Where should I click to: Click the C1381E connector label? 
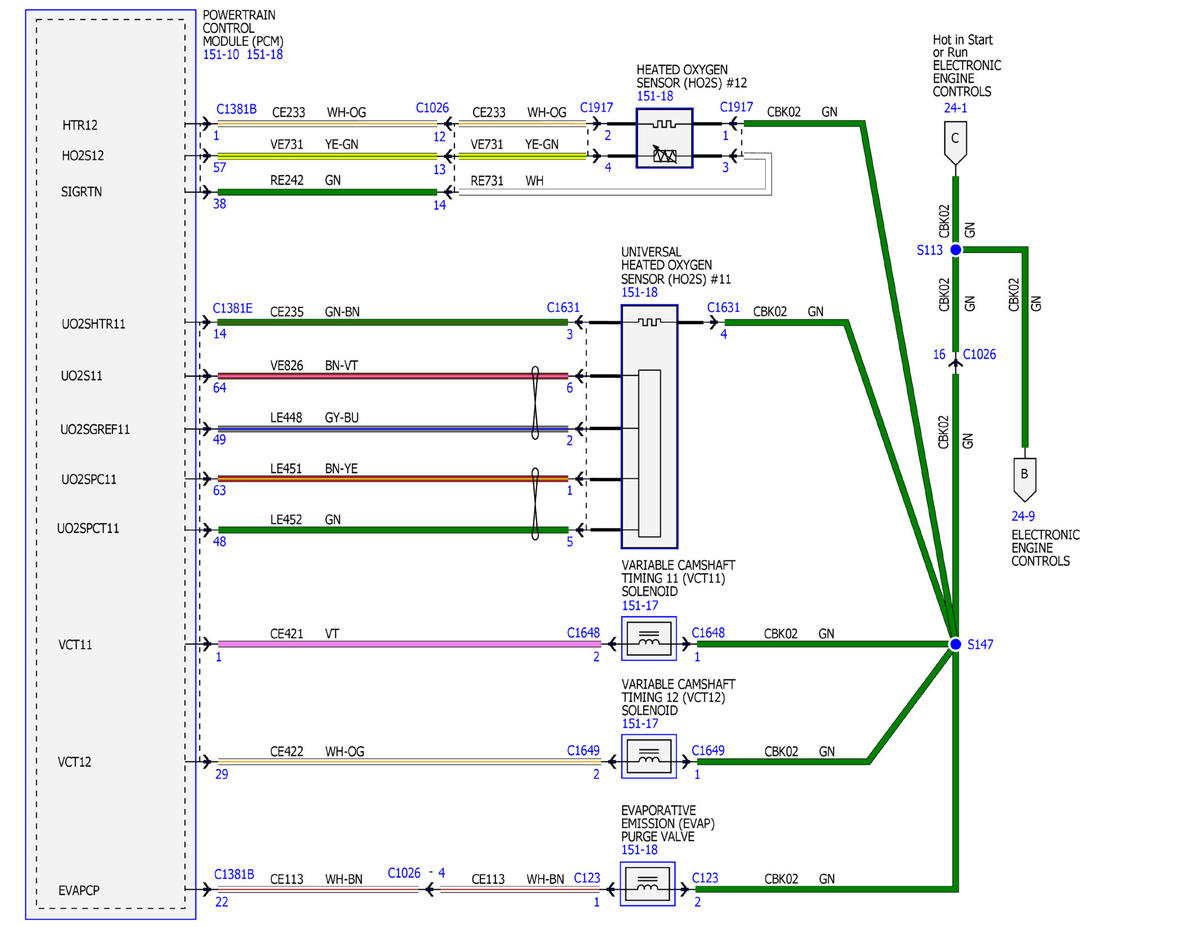click(x=234, y=309)
